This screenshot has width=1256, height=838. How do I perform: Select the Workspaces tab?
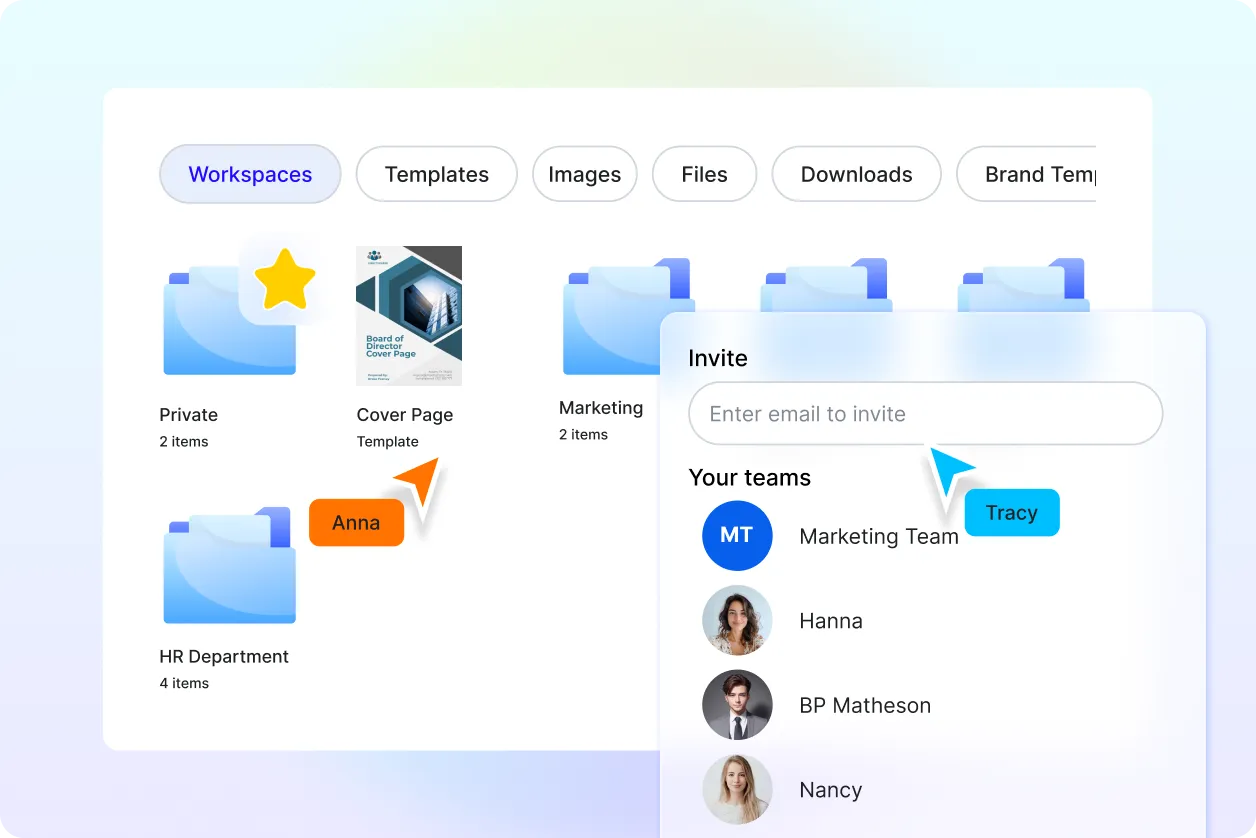[x=249, y=174]
